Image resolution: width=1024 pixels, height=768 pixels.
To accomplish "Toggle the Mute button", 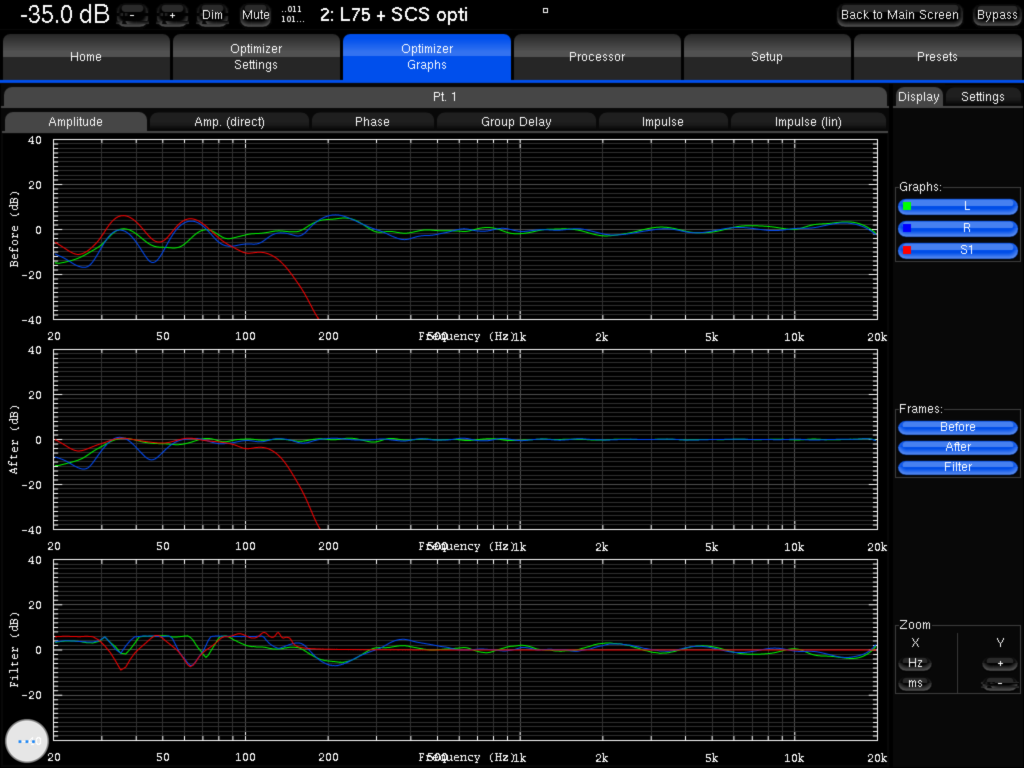I will [255, 15].
